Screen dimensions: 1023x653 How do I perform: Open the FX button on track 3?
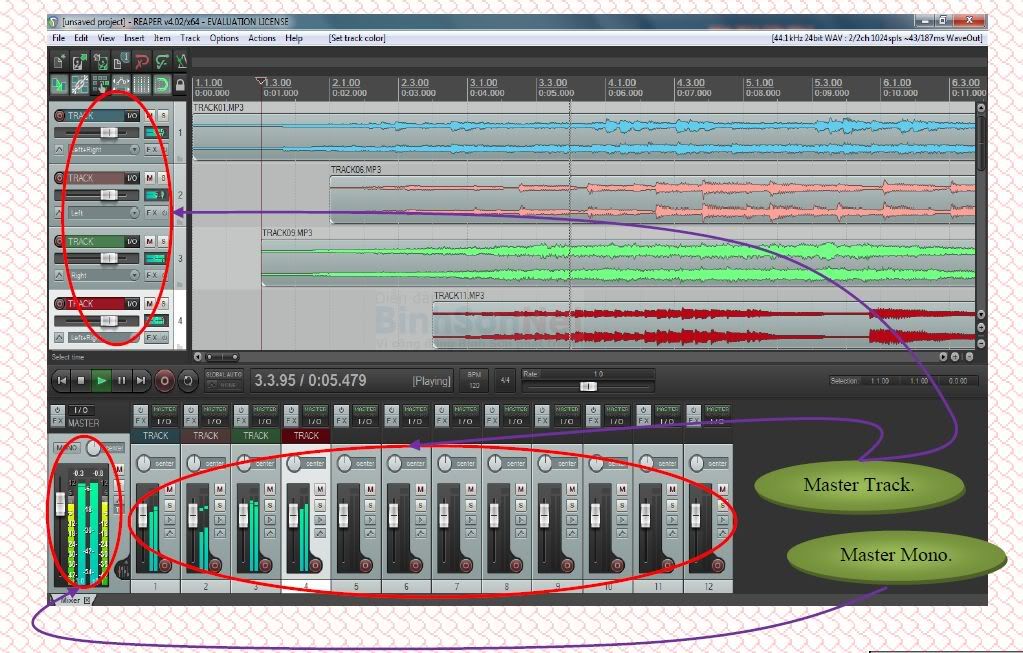(x=151, y=275)
